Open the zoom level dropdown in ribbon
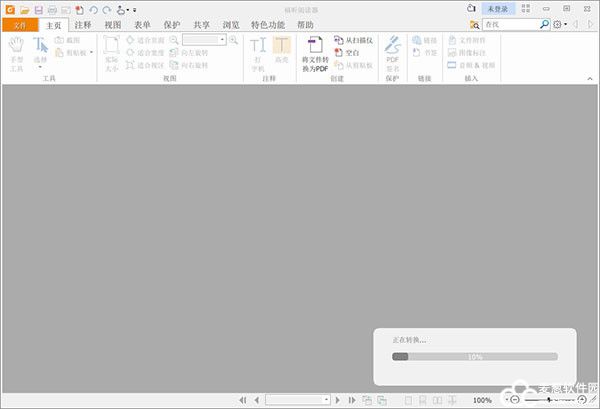Image resolution: width=600 pixels, height=409 pixels. pos(223,40)
